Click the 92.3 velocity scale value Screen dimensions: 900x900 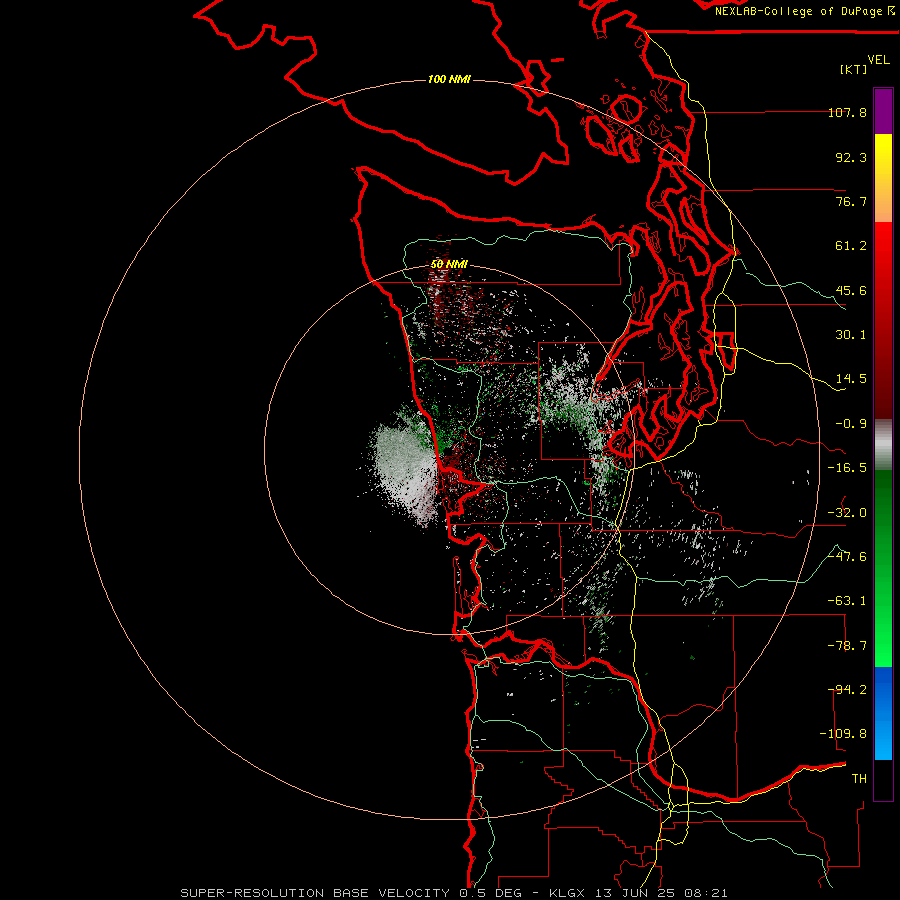(x=851, y=157)
